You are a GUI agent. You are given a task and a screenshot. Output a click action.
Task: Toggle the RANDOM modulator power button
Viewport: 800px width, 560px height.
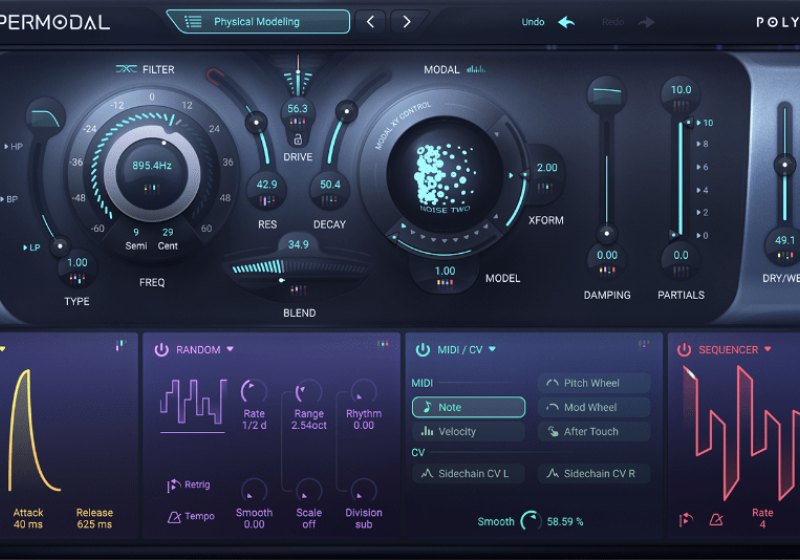click(x=161, y=350)
